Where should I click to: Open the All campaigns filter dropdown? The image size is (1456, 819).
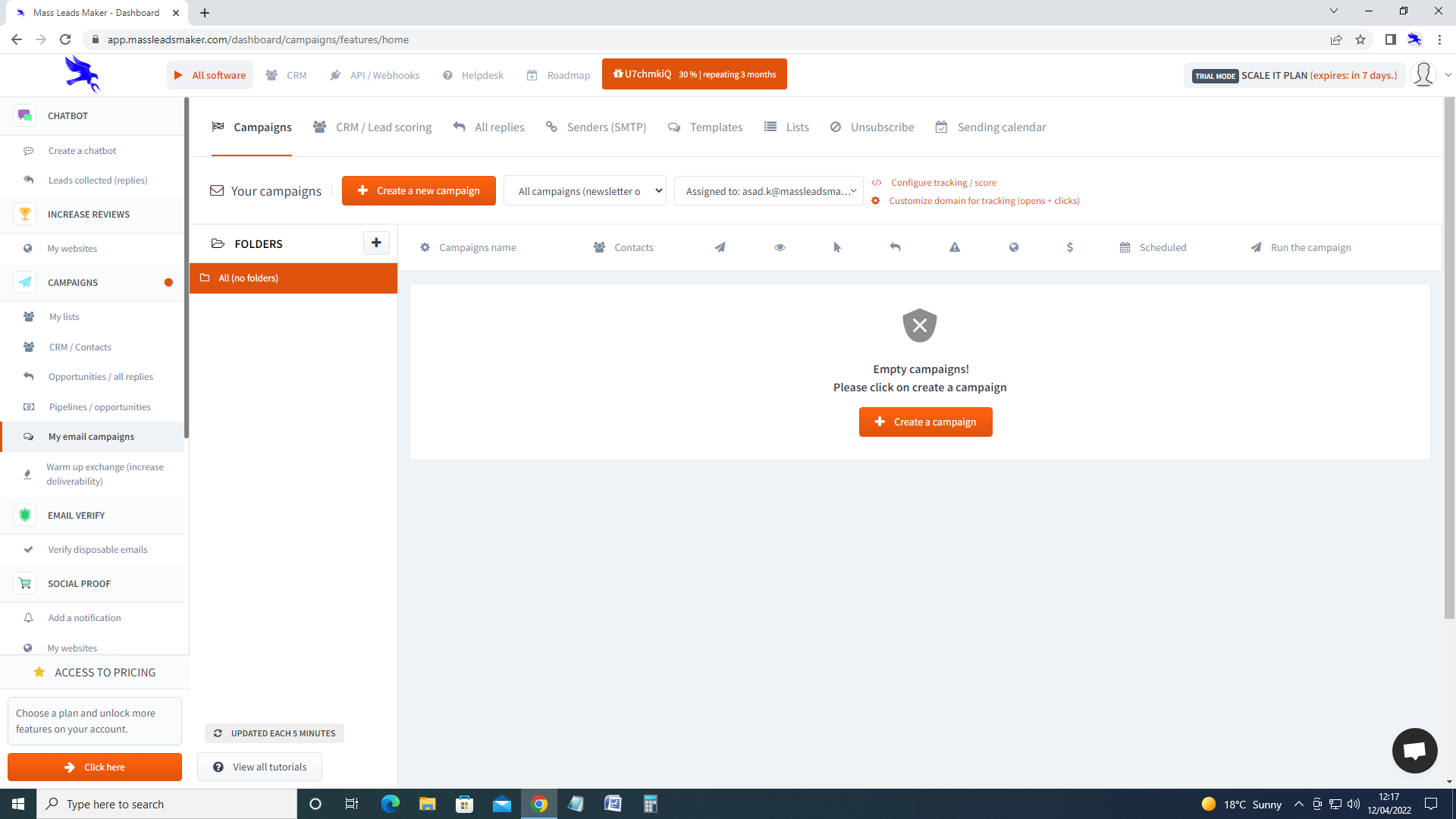point(585,190)
